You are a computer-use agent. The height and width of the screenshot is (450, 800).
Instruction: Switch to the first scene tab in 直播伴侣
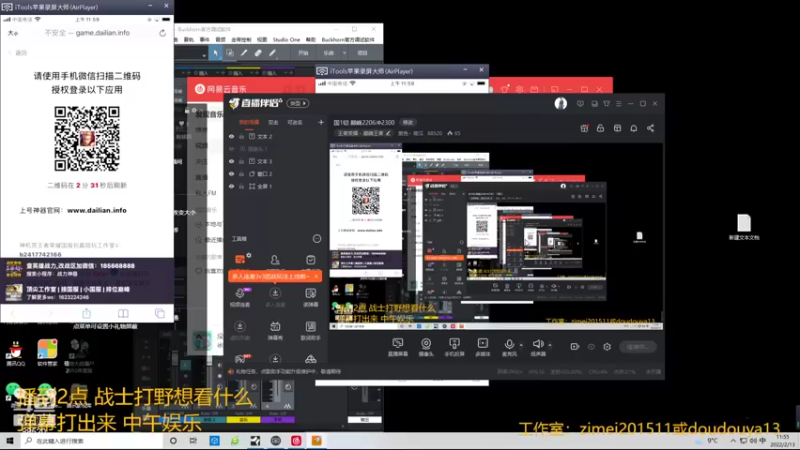coord(249,122)
